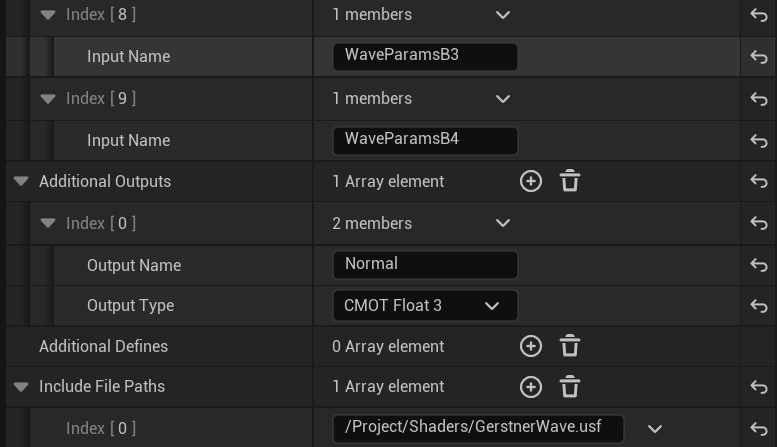This screenshot has height=447, width=777.
Task: Add element to Include File Paths
Action: coord(531,387)
